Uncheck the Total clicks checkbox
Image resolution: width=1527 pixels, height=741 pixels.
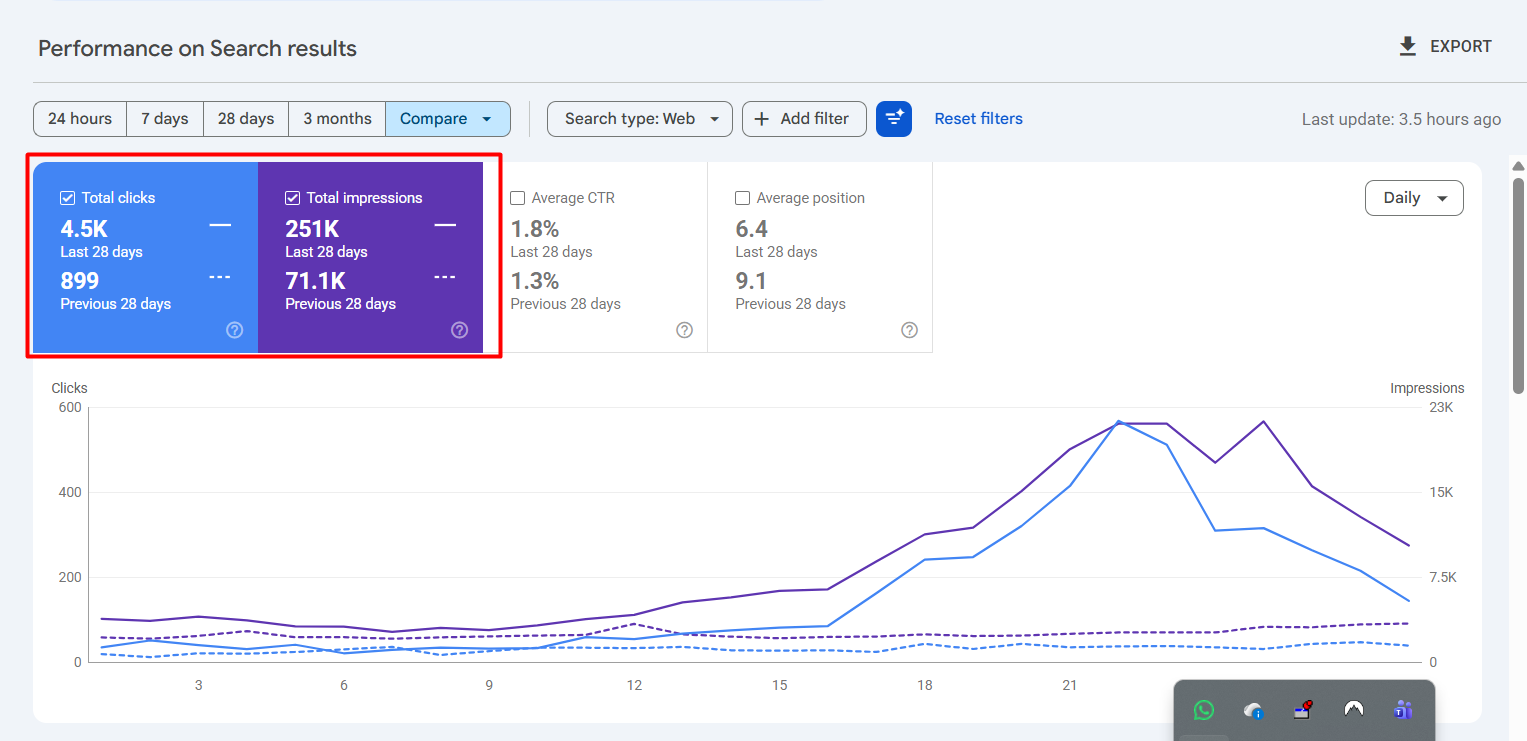tap(68, 198)
